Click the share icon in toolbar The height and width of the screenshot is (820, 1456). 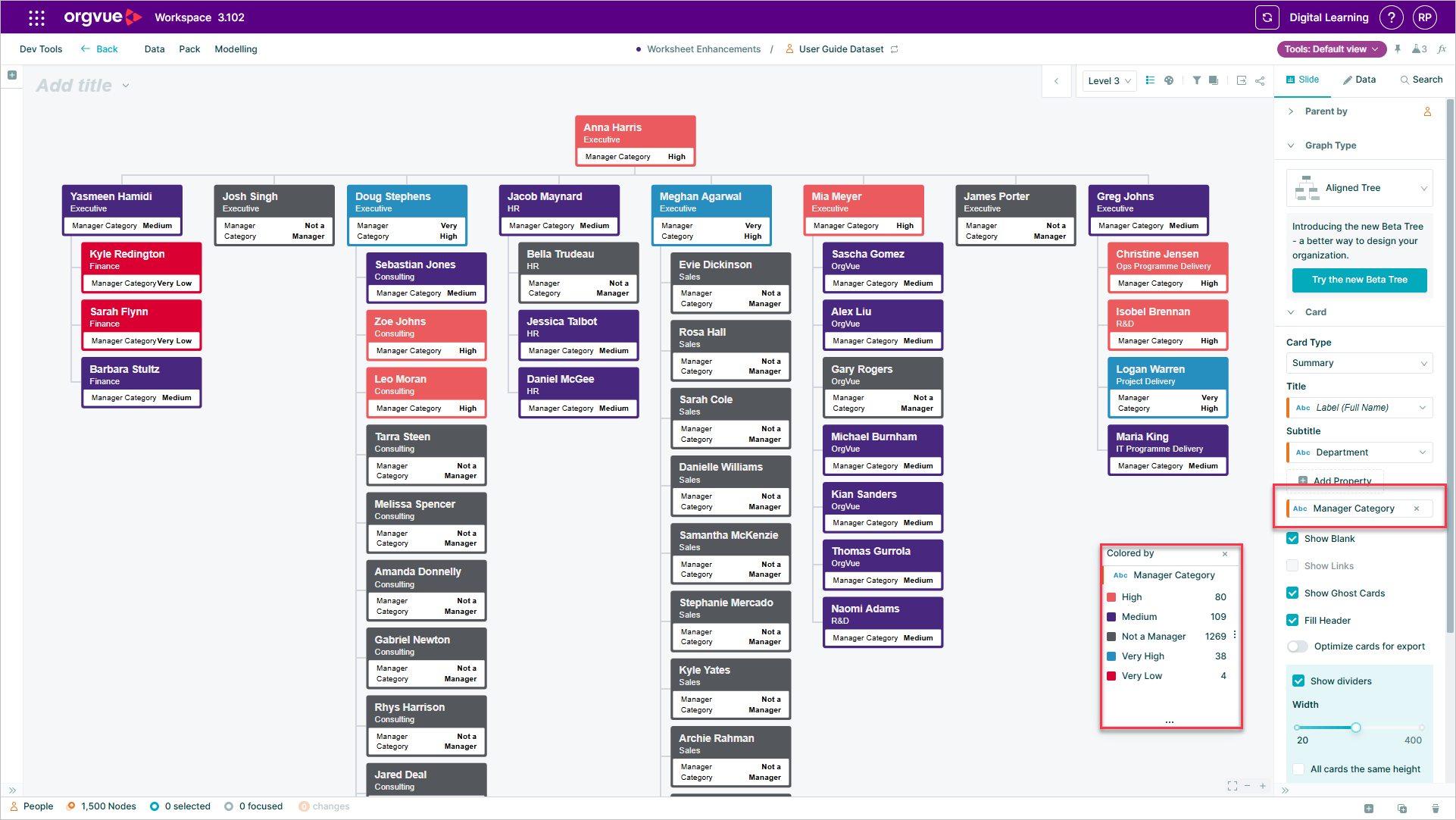tap(1260, 80)
